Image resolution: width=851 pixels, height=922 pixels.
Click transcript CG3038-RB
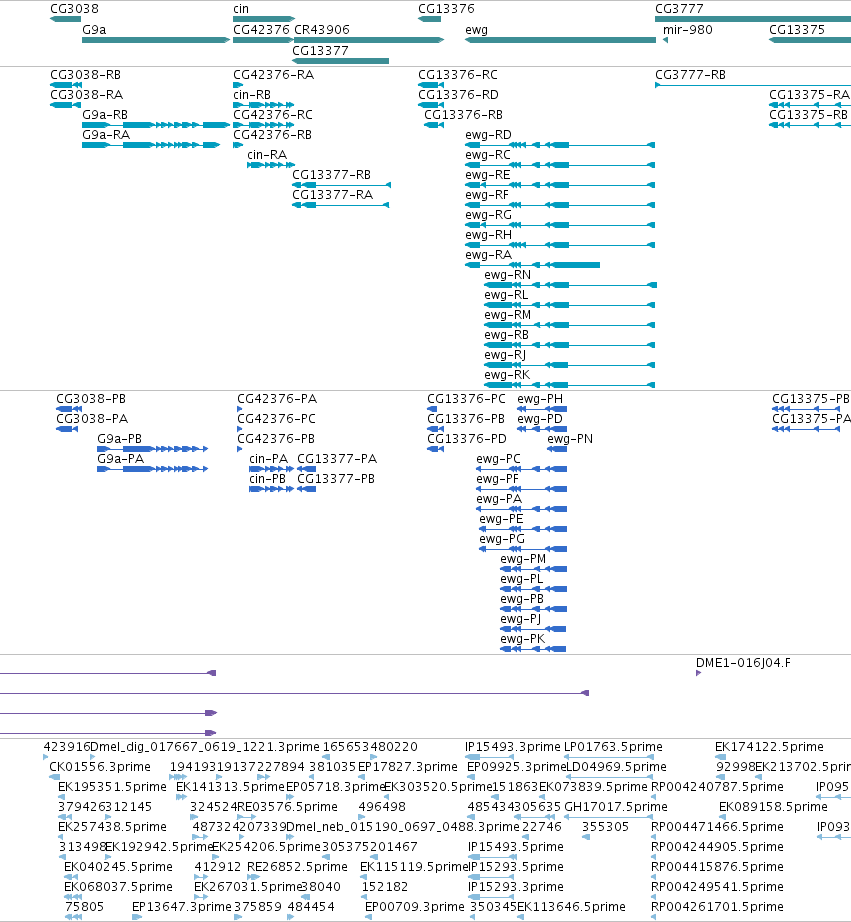click(x=66, y=85)
